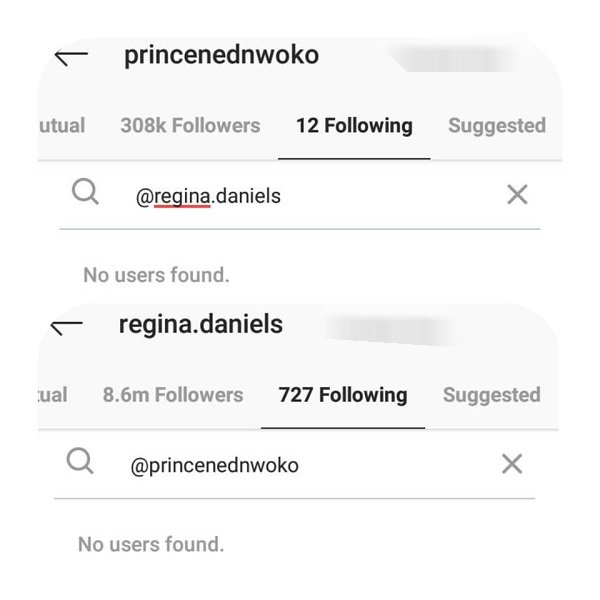The height and width of the screenshot is (600, 600).
Task: Click the lower 'No users found.' message
Action: click(151, 545)
